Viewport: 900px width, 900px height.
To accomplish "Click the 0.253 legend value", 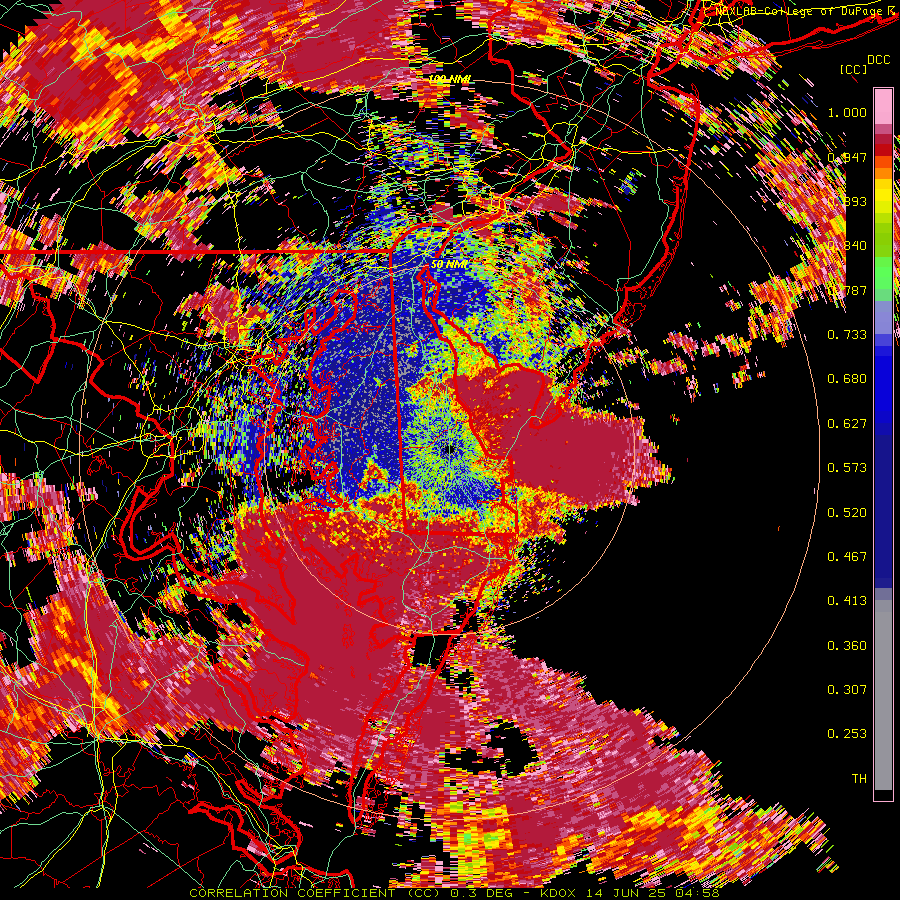I will point(847,734).
